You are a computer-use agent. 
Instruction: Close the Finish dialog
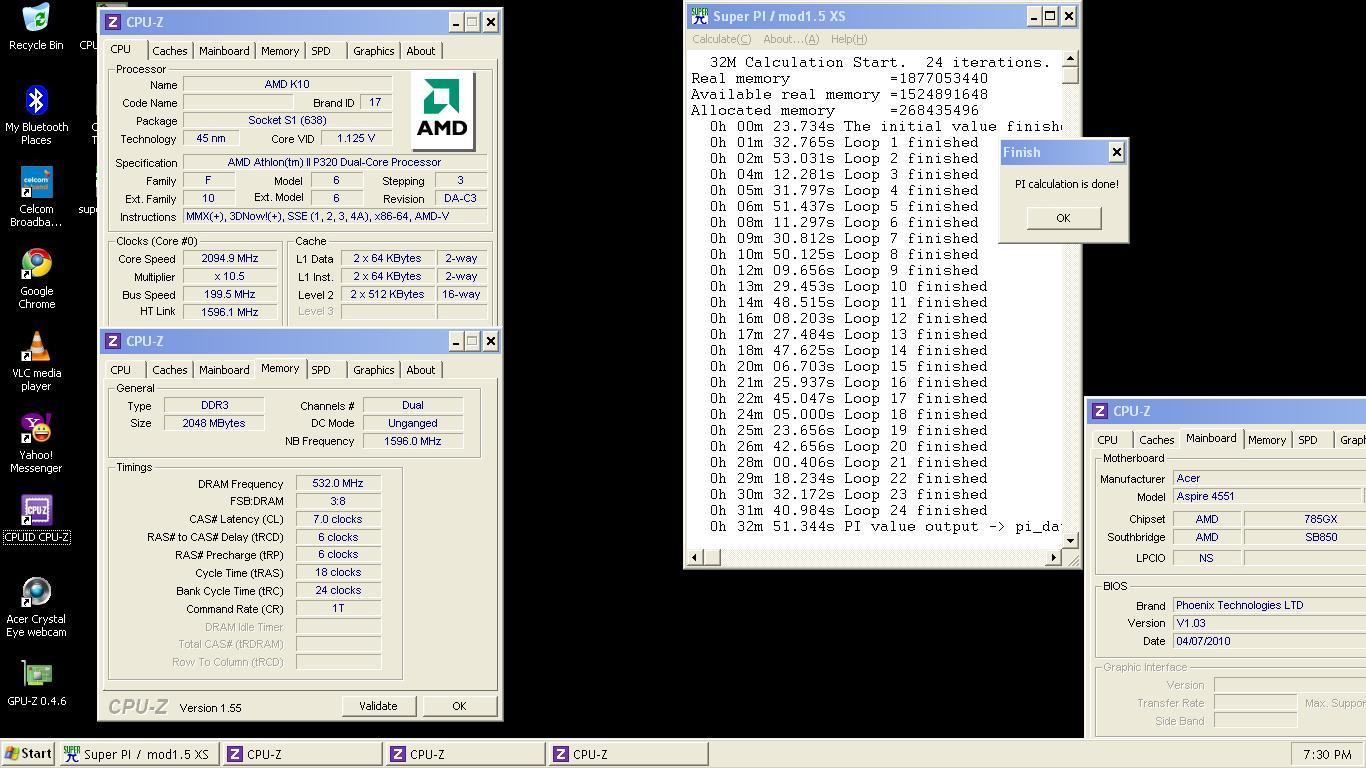pos(1116,152)
